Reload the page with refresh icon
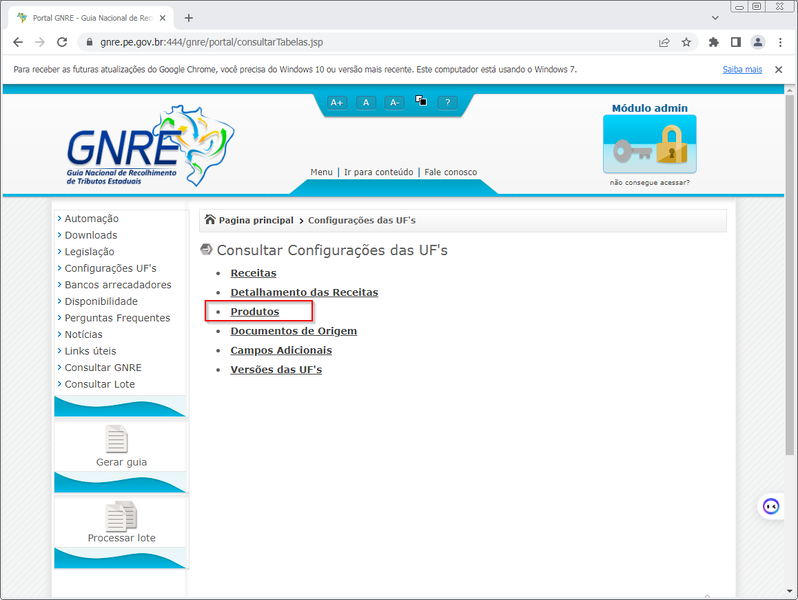The height and width of the screenshot is (600, 798). (62, 42)
